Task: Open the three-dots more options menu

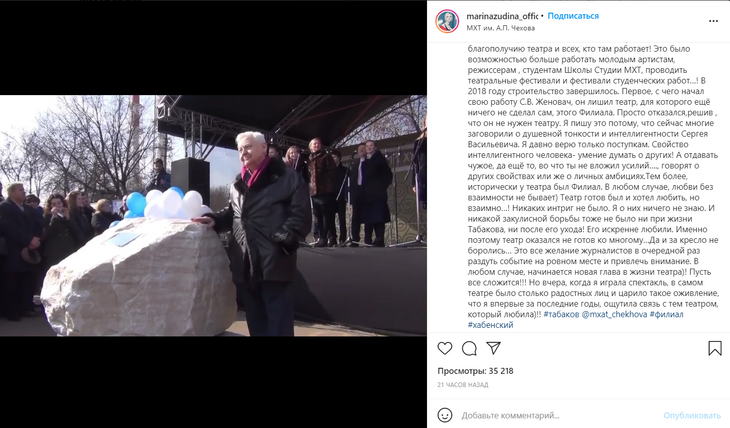Action: [x=713, y=21]
